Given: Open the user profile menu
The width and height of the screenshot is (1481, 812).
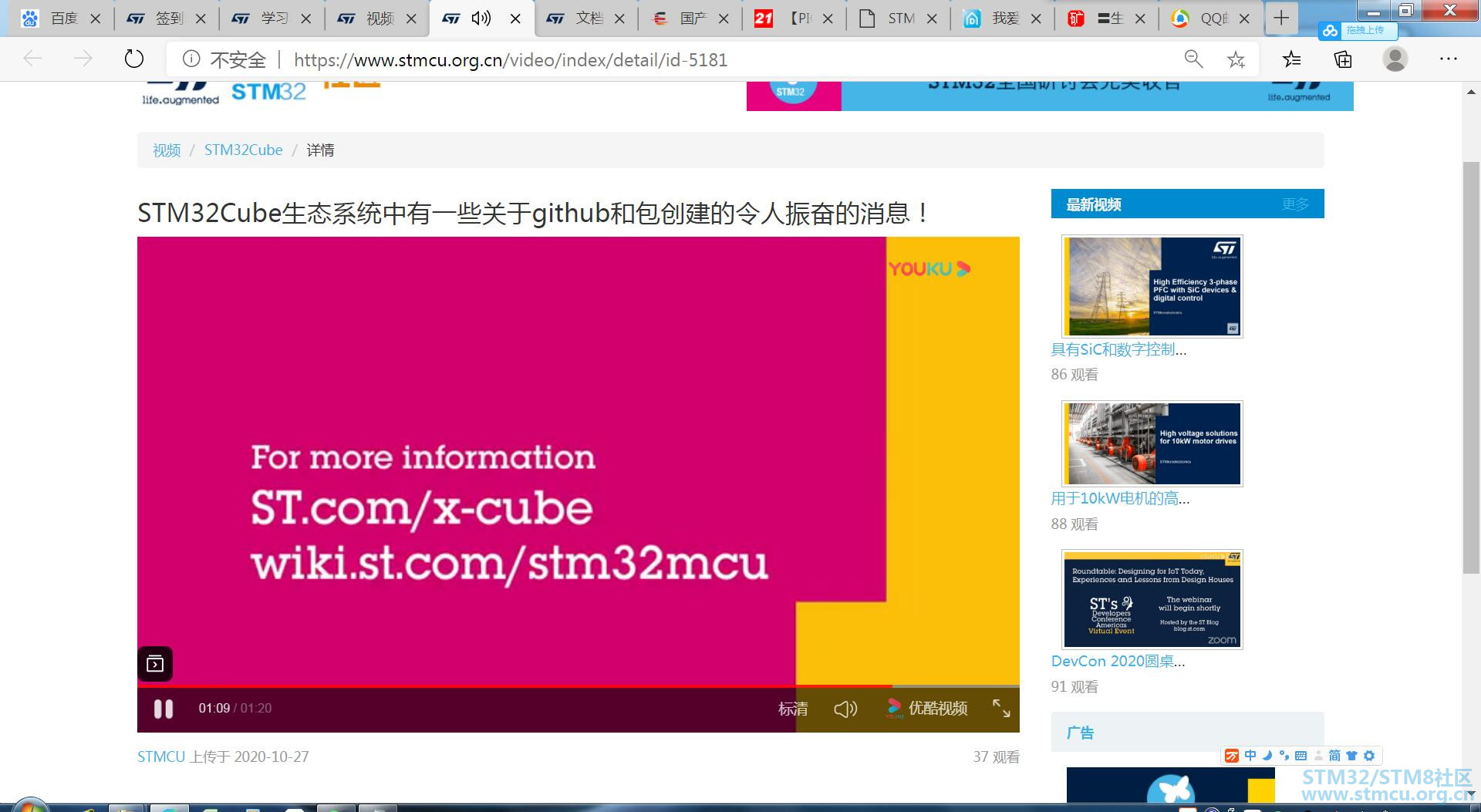Looking at the screenshot, I should coord(1395,59).
